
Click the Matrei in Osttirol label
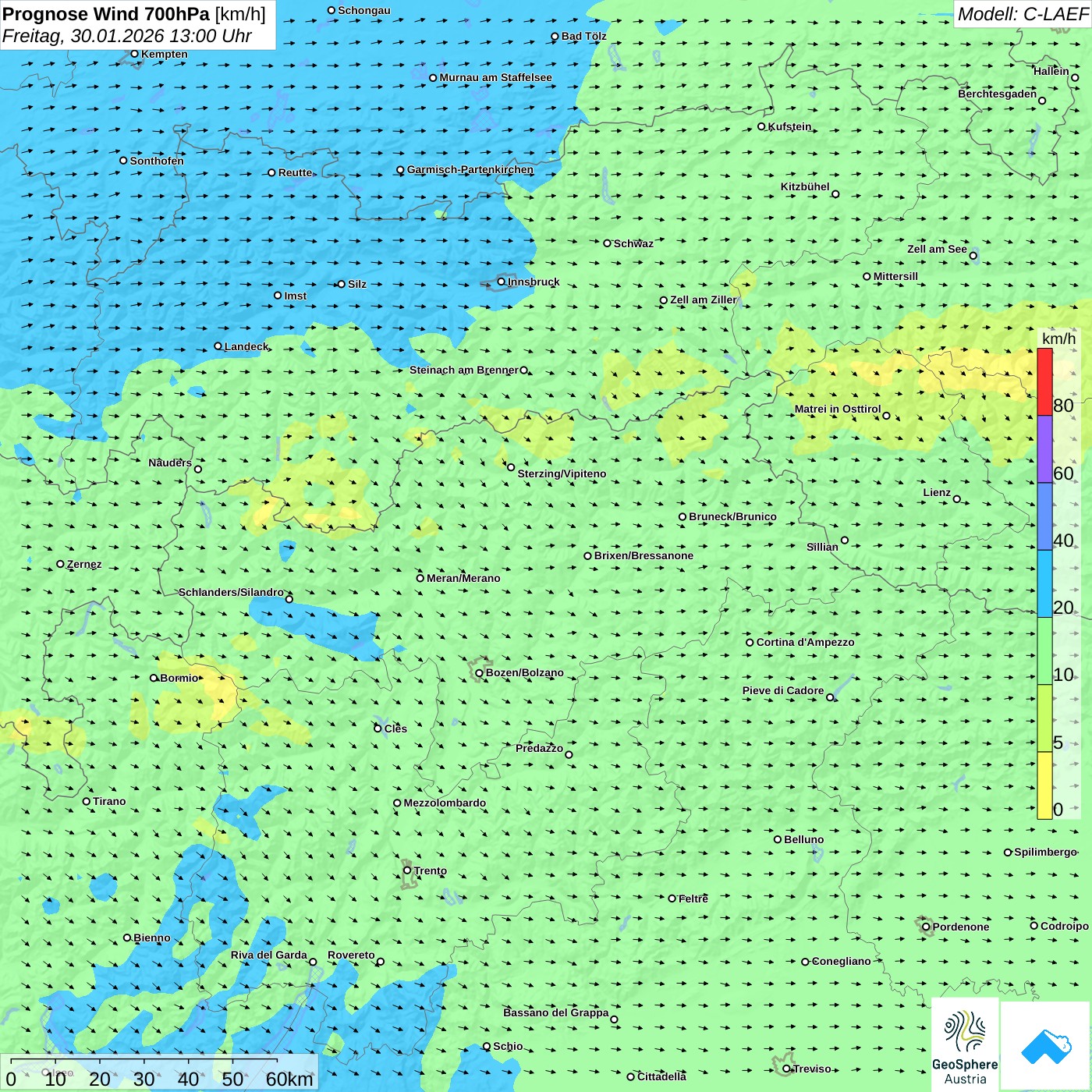(838, 409)
